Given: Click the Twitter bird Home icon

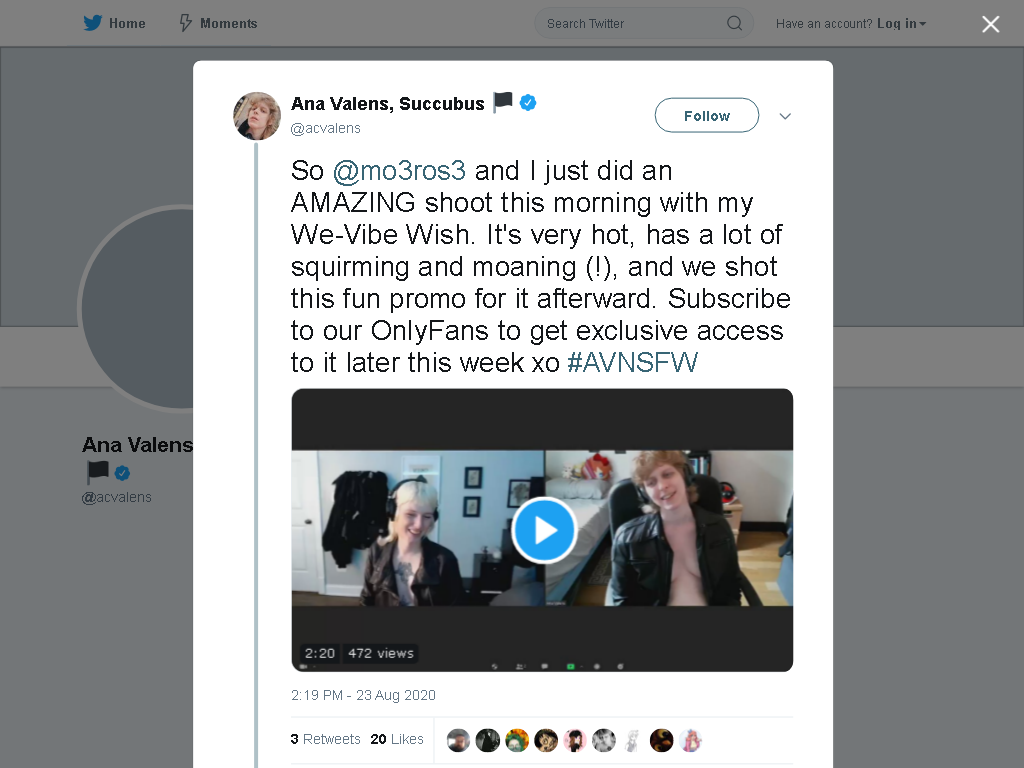Looking at the screenshot, I should click(93, 23).
